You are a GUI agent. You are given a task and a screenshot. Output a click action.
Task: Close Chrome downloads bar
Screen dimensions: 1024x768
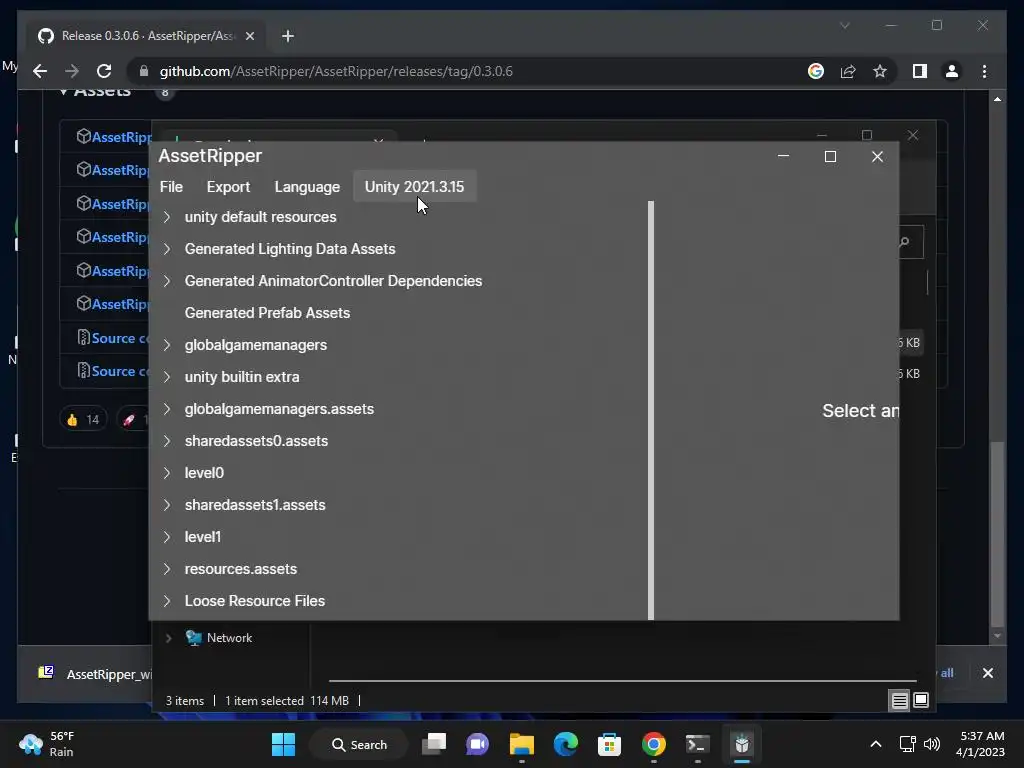987,673
